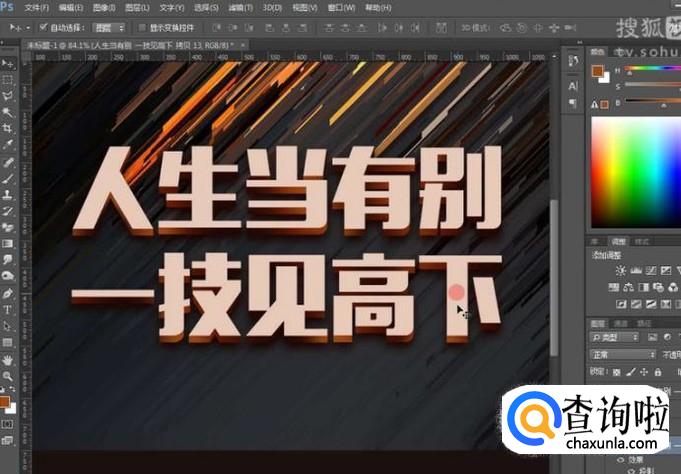Select the Healing Brush tool

7,162
